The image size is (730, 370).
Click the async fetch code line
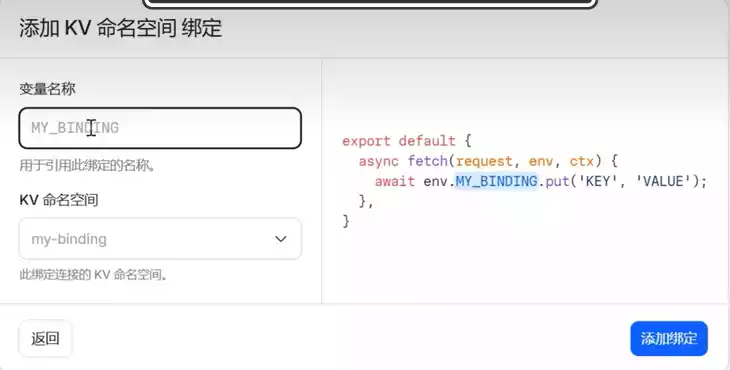coord(488,161)
